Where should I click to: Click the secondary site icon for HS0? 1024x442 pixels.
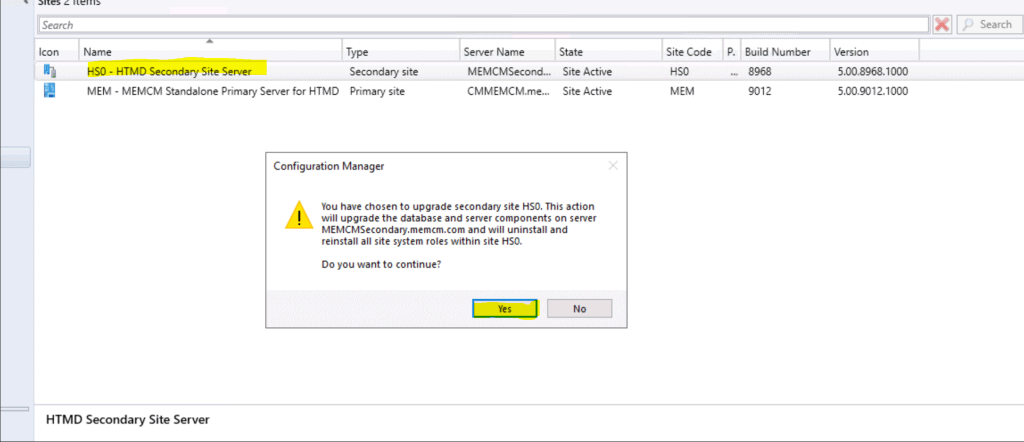pyautogui.click(x=50, y=71)
